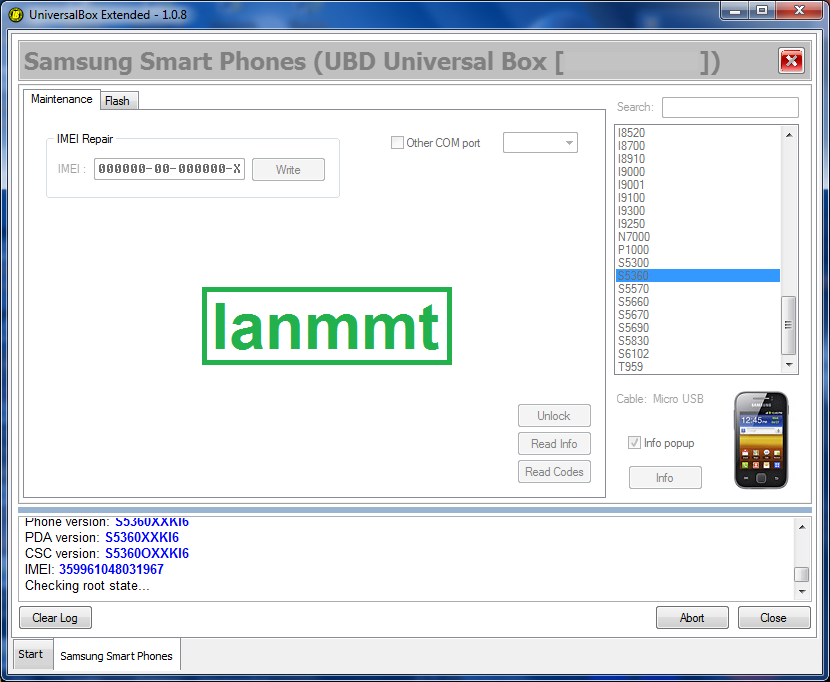Screen dimensions: 830x682
Task: Close the Samsung Smart Phones panel with red X
Action: pyautogui.click(x=791, y=60)
